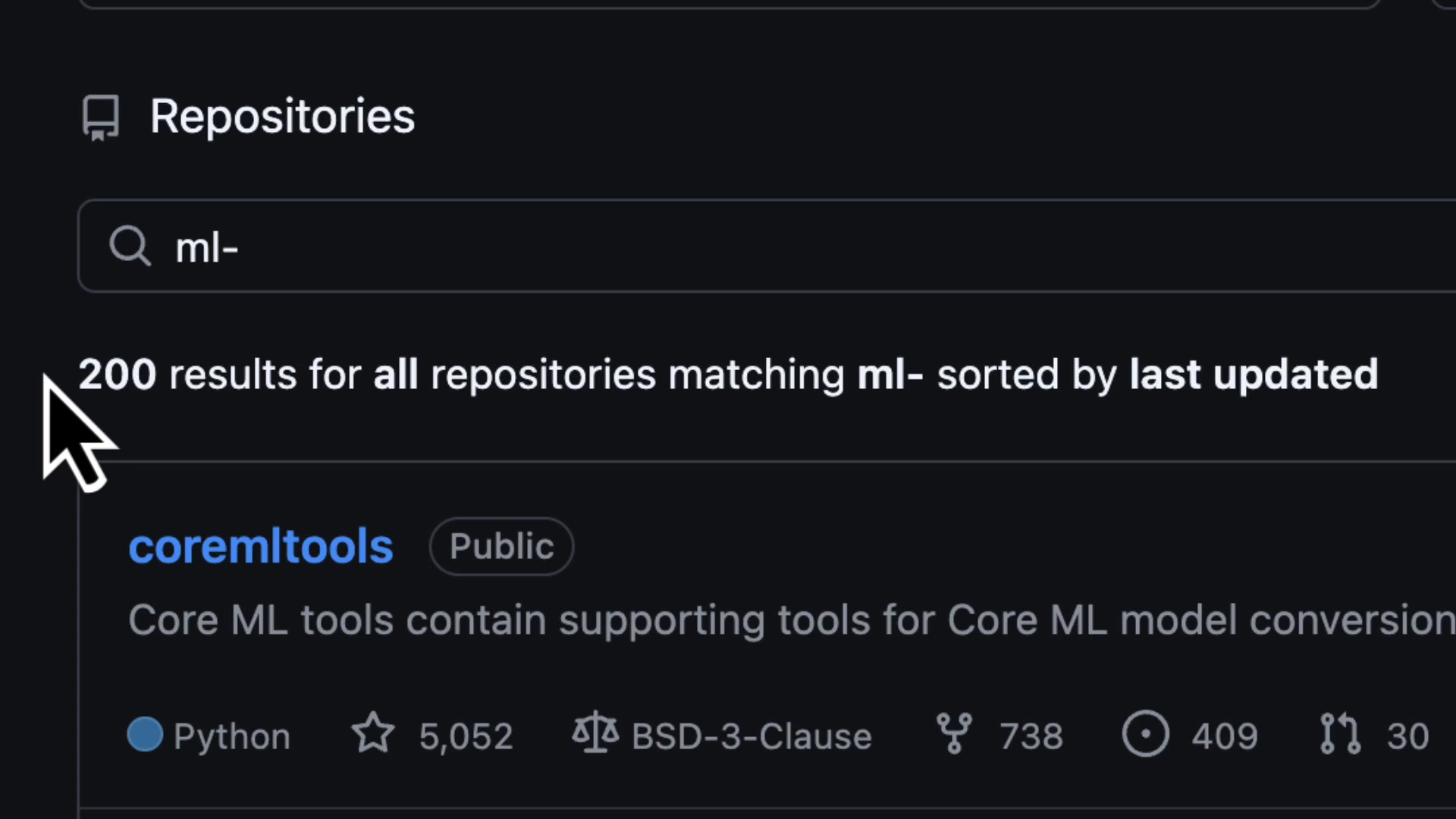Screen dimensions: 1456x819
Task: Click the 5,052 stars count
Action: click(465, 733)
